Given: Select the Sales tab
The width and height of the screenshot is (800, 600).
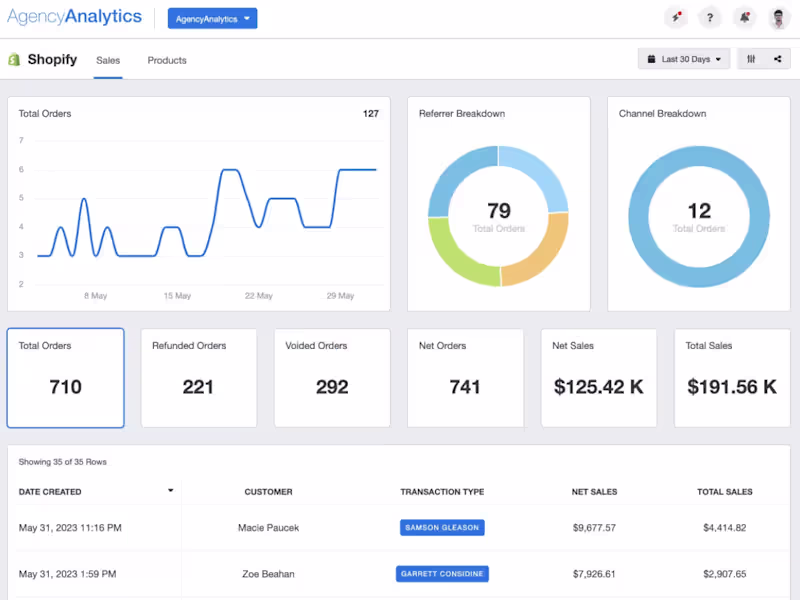Looking at the screenshot, I should pos(108,60).
